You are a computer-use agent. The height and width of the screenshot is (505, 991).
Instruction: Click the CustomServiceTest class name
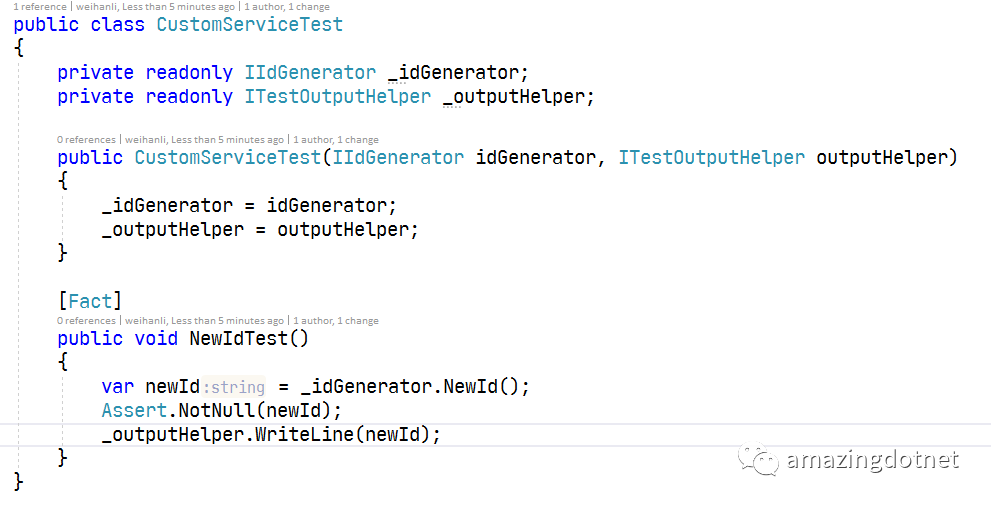pos(250,25)
